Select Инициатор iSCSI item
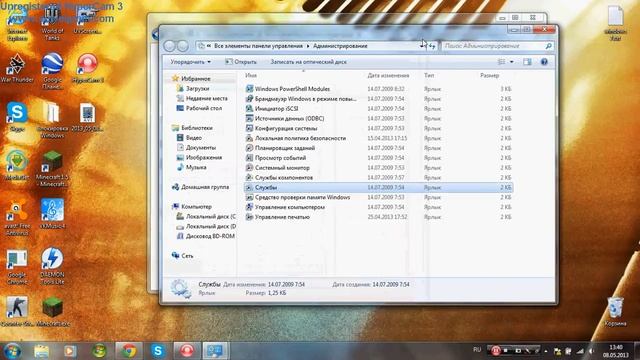This screenshot has height=360, width=640. click(378, 109)
